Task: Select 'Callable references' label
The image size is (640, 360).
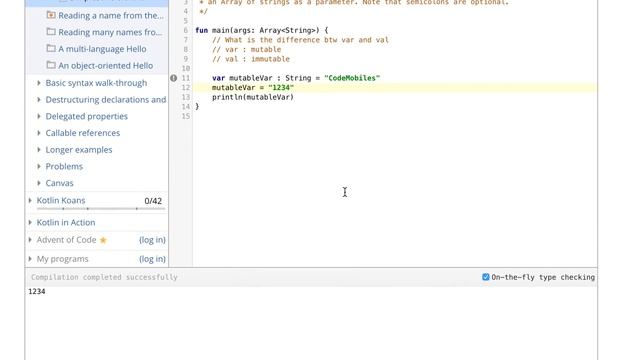Action: 82,133
